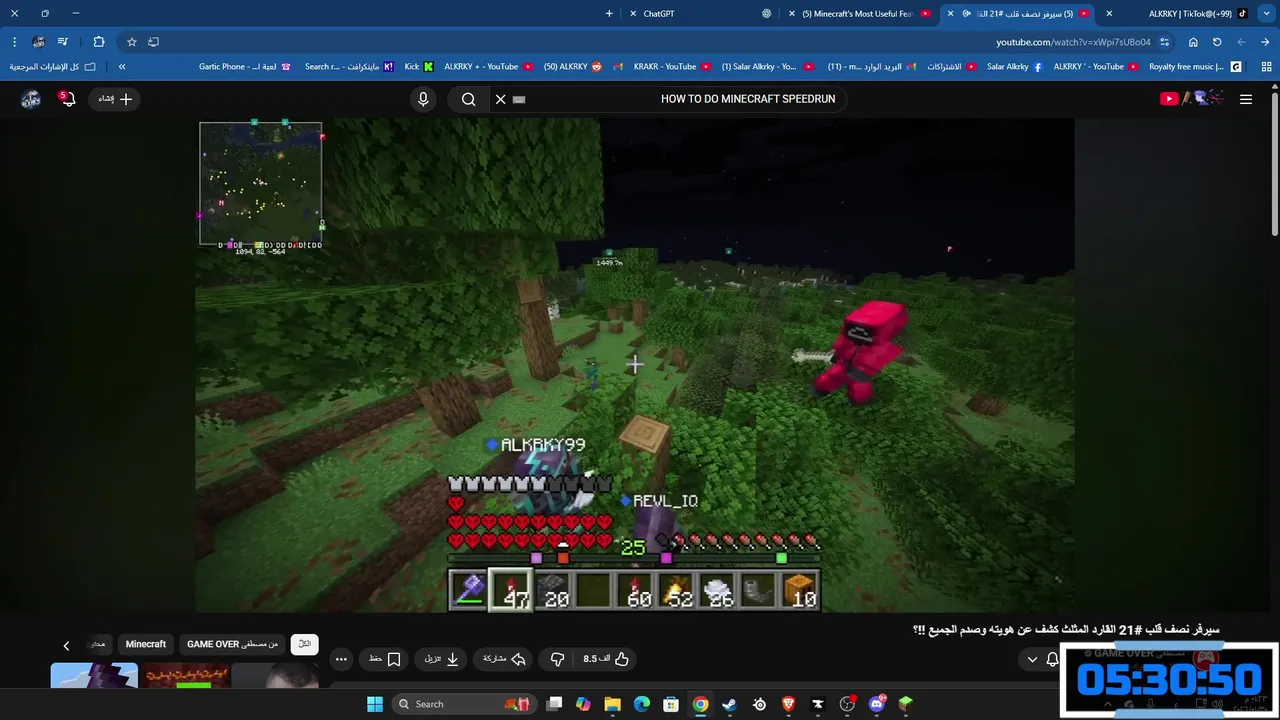Expand subscription notification options chevron
The width and height of the screenshot is (1280, 720).
pos(1033,659)
